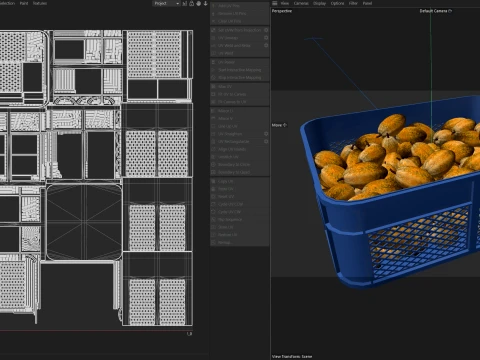Click the first icon right of Project dropdown
Image resolution: width=480 pixels, height=360 pixels.
[185, 3]
